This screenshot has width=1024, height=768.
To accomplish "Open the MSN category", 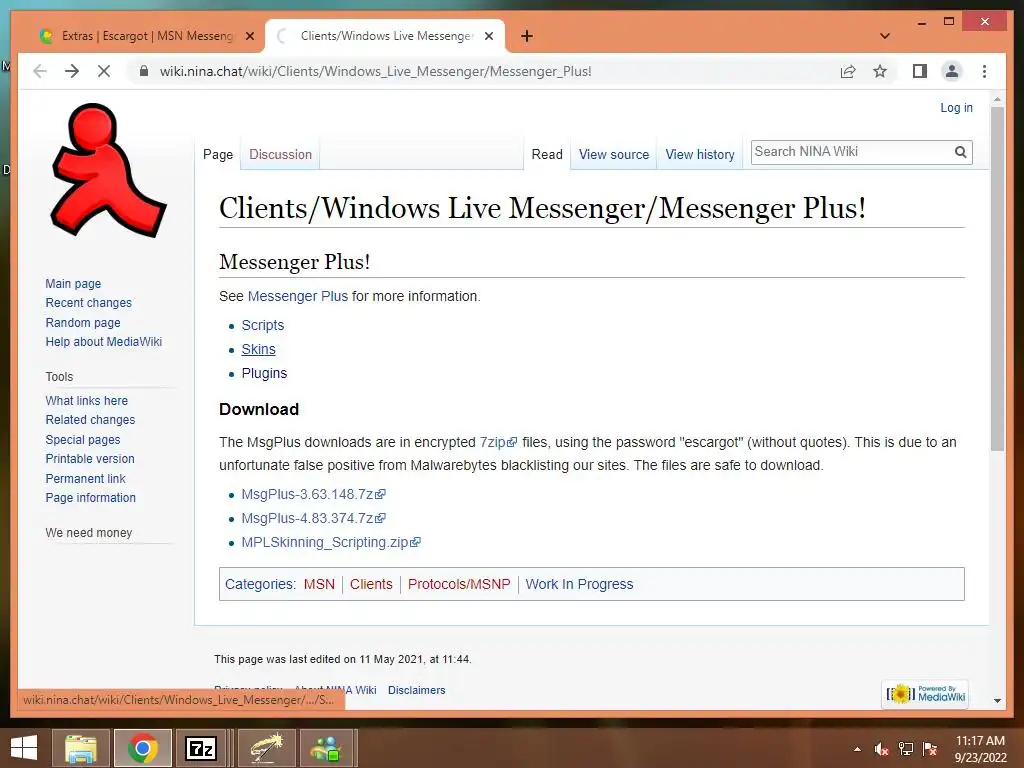I will pos(319,584).
